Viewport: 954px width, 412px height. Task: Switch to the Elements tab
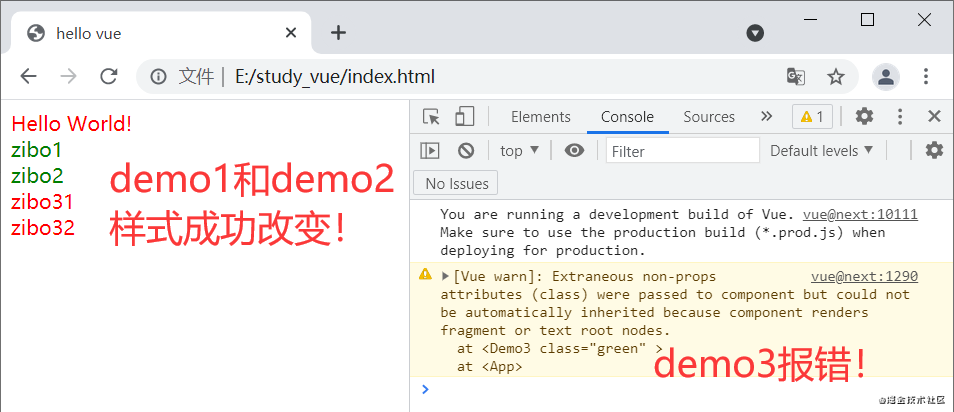541,117
